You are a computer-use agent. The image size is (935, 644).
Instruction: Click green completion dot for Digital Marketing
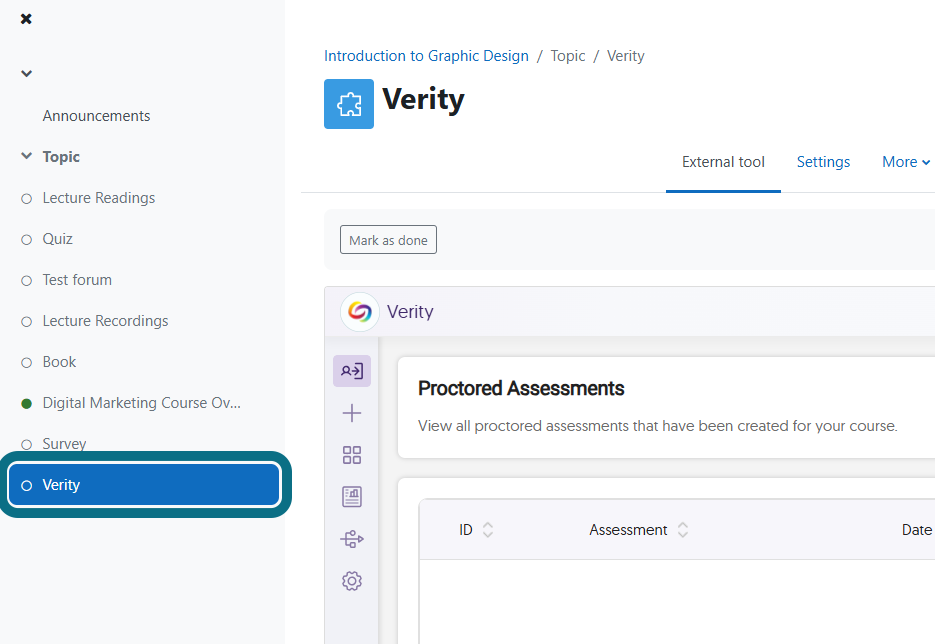point(26,404)
